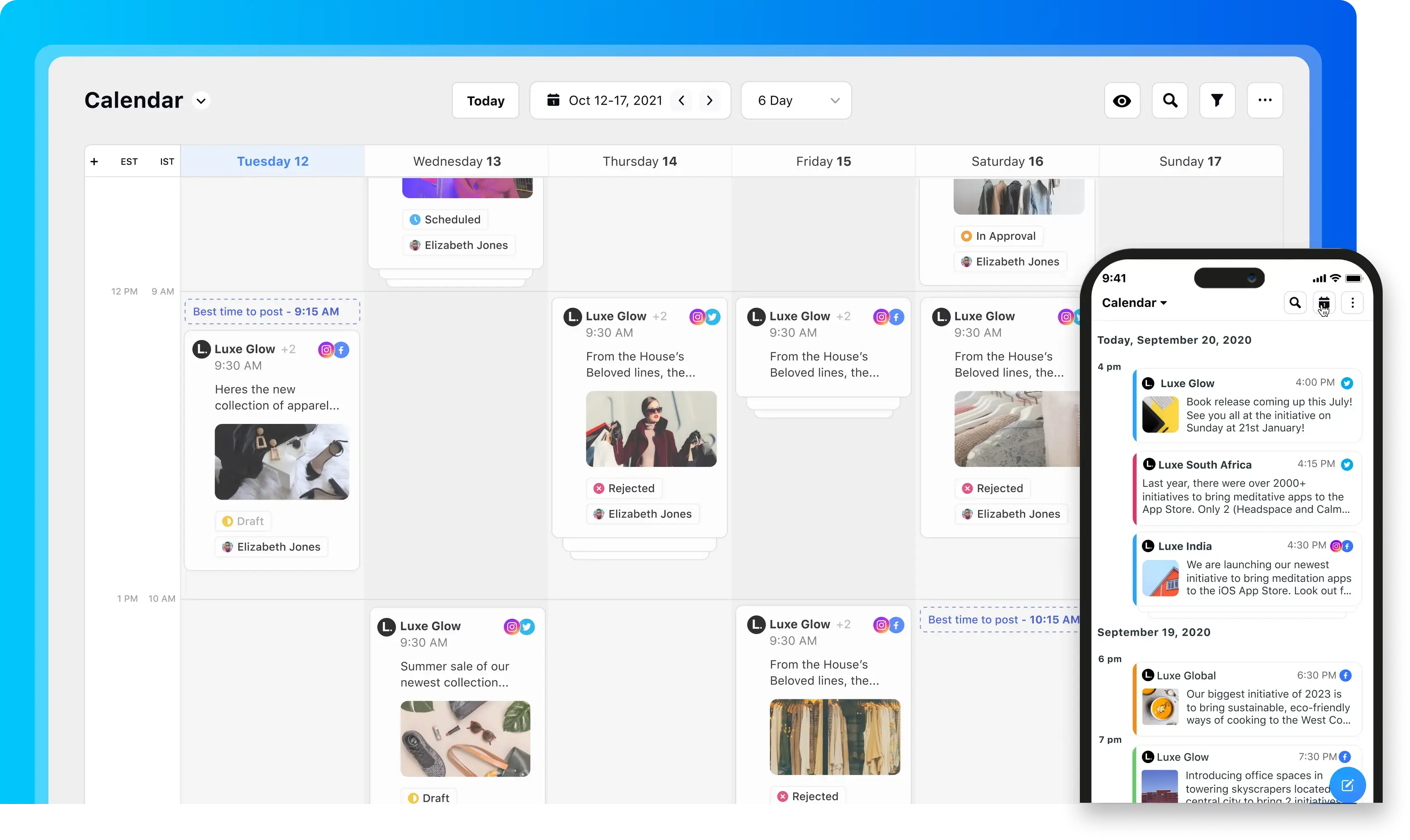The image size is (1410, 840).
Task: Expand the Calendar dropdown menu
Action: 199,101
